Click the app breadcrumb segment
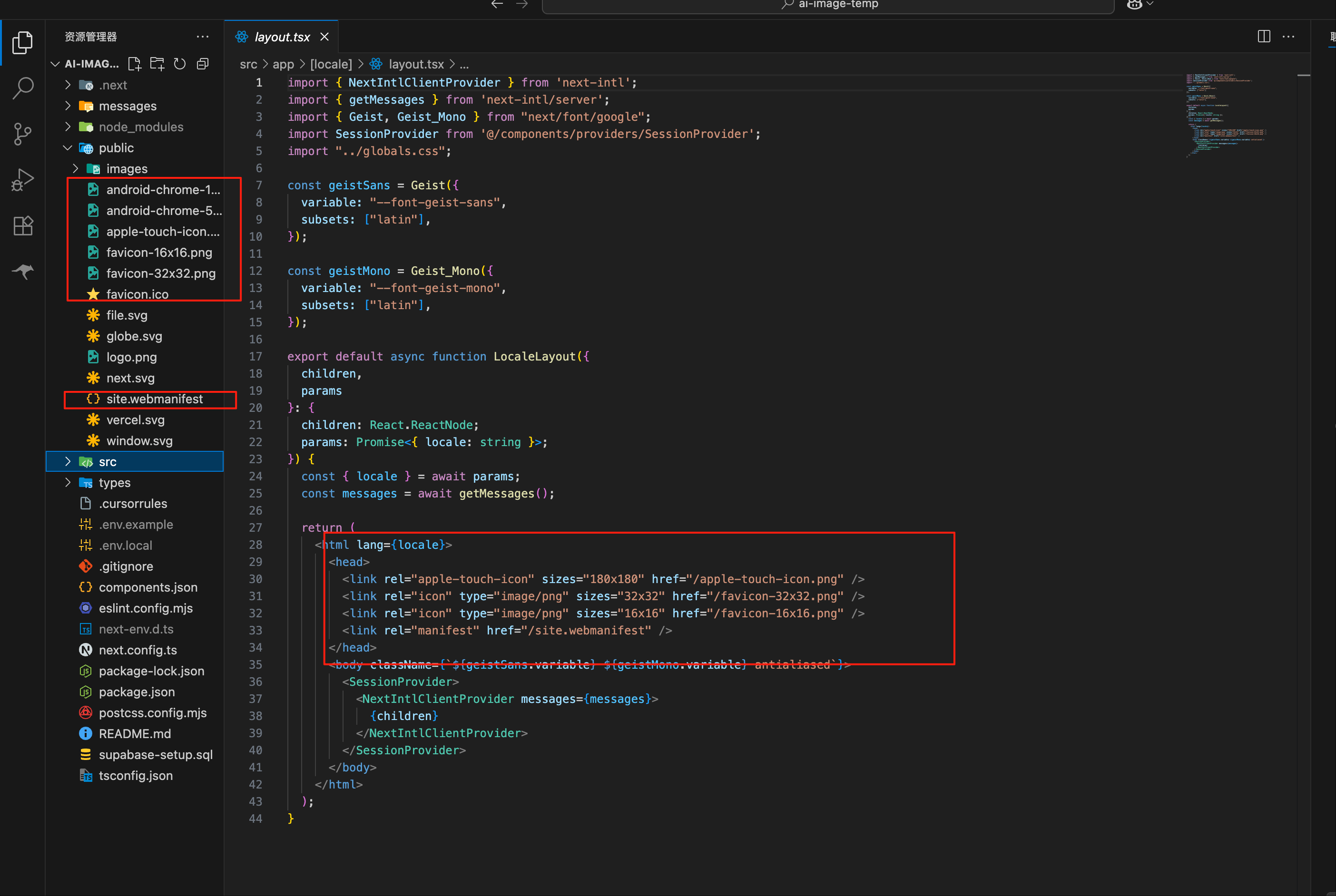This screenshot has height=896, width=1336. pyautogui.click(x=283, y=64)
